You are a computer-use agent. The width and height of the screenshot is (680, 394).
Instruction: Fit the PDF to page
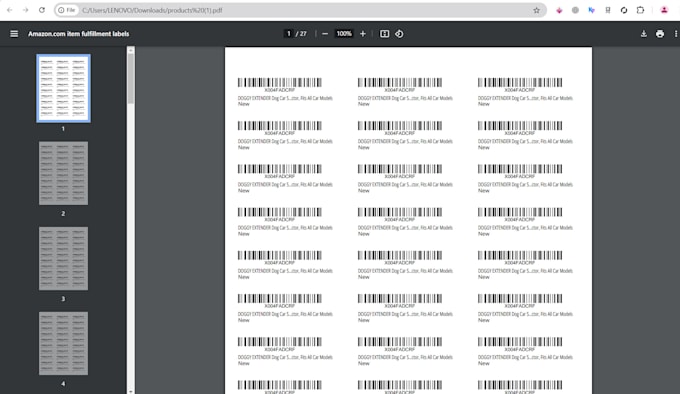tap(384, 33)
